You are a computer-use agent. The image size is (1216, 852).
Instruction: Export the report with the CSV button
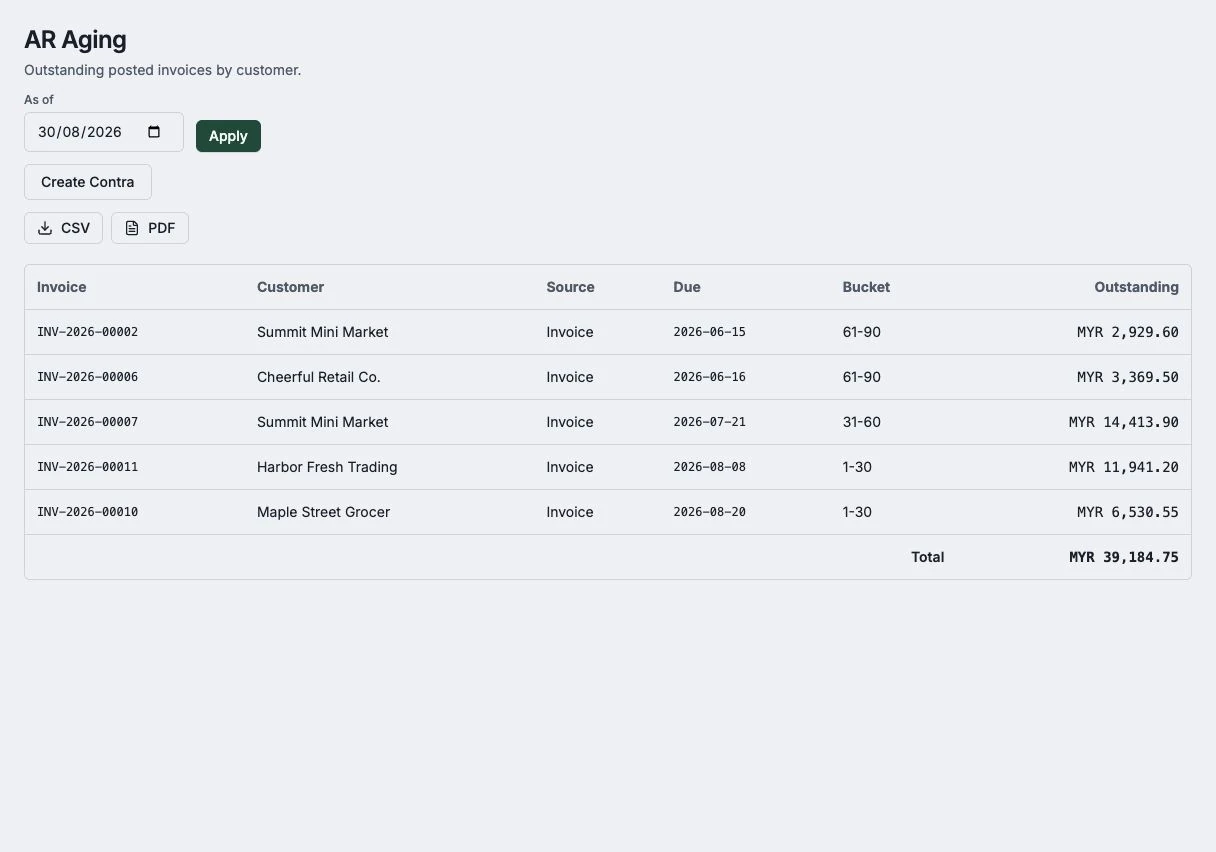(x=63, y=228)
